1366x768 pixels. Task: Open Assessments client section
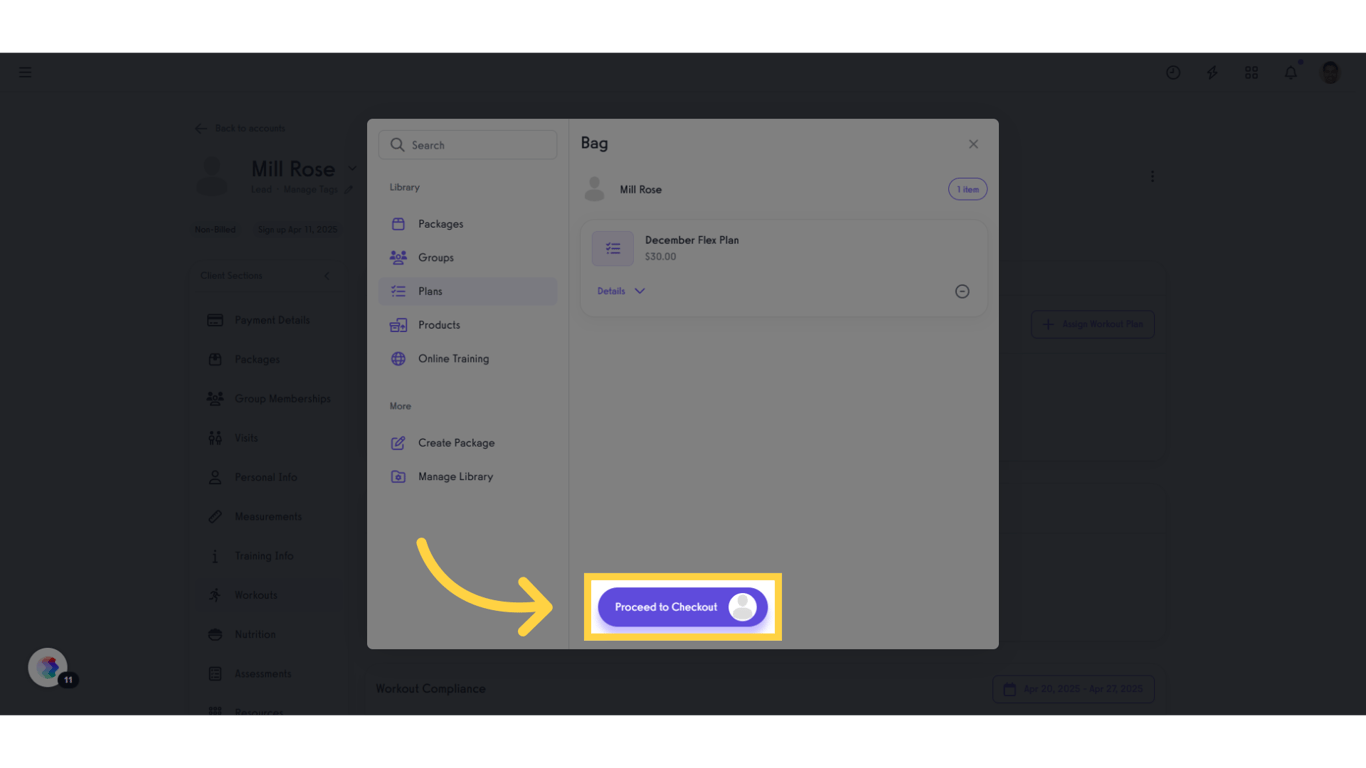click(270, 674)
